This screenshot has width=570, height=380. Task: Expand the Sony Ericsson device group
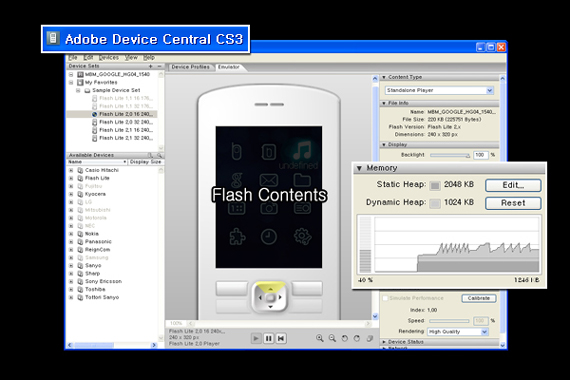71,281
